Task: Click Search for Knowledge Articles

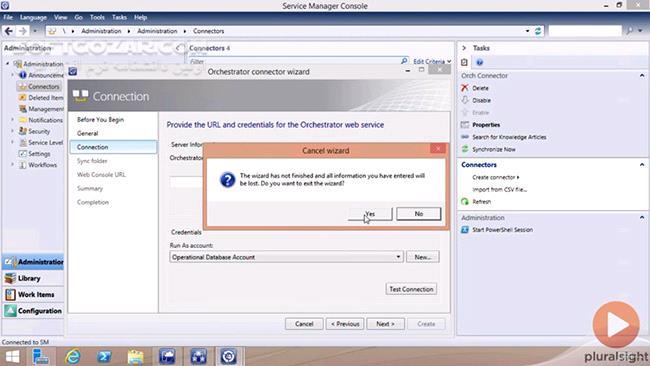Action: pyautogui.click(x=509, y=137)
